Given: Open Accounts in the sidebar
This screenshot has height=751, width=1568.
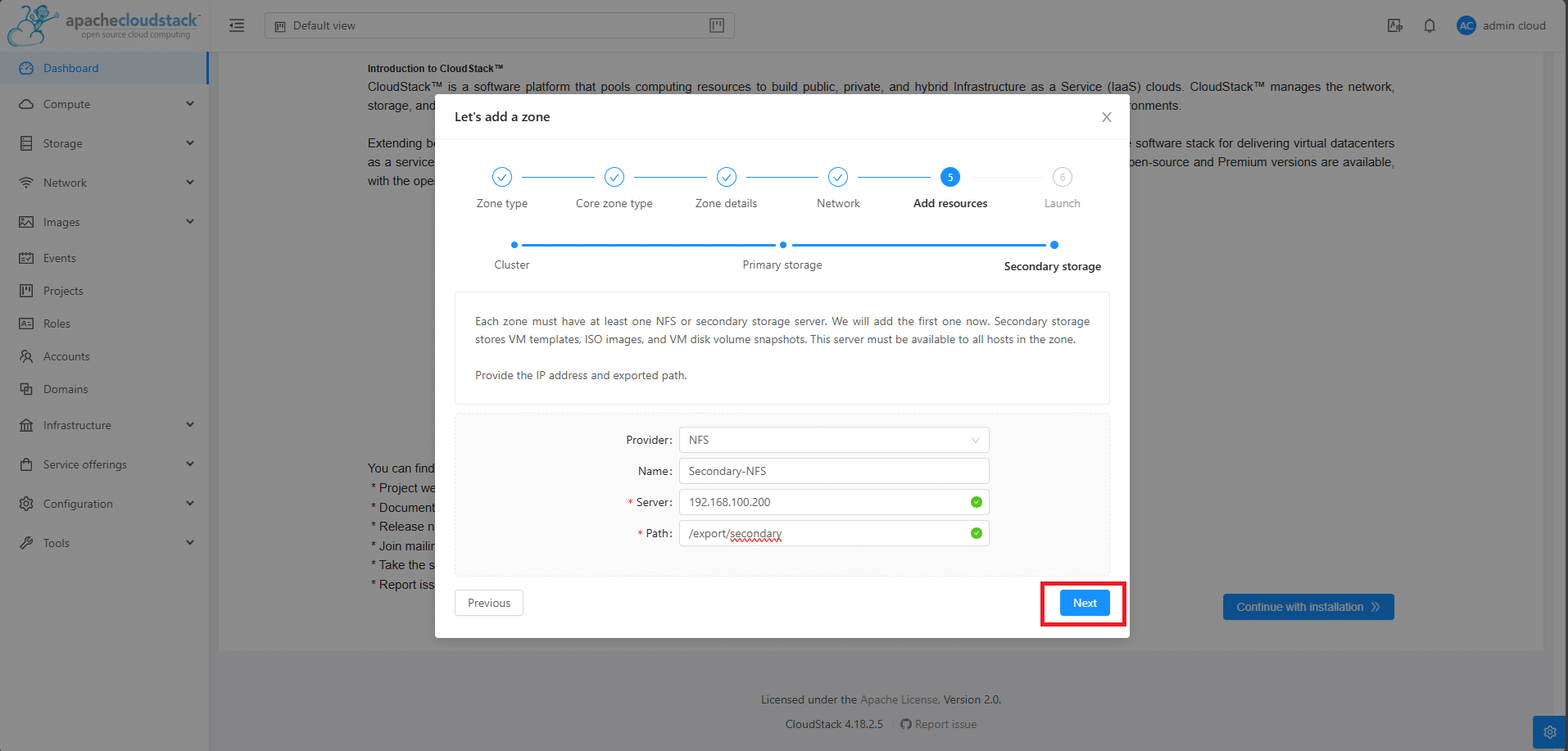Looking at the screenshot, I should (x=104, y=356).
